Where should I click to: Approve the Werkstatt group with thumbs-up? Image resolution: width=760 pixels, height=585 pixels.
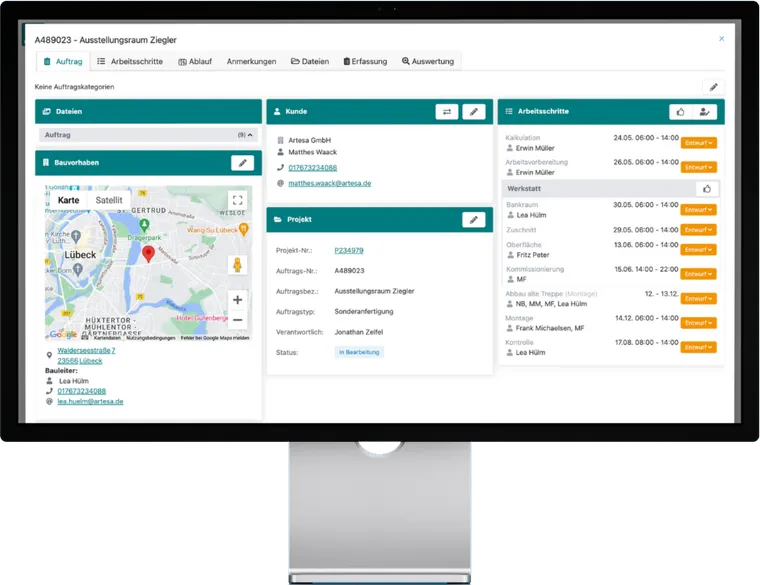(707, 189)
